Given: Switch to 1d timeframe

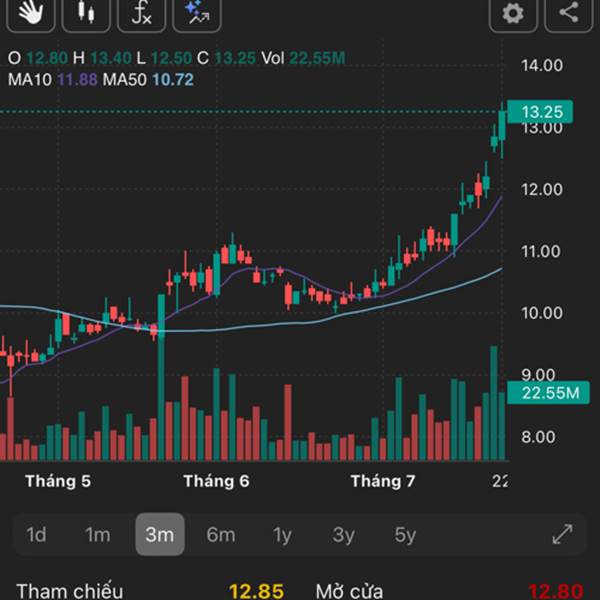Looking at the screenshot, I should point(36,535).
